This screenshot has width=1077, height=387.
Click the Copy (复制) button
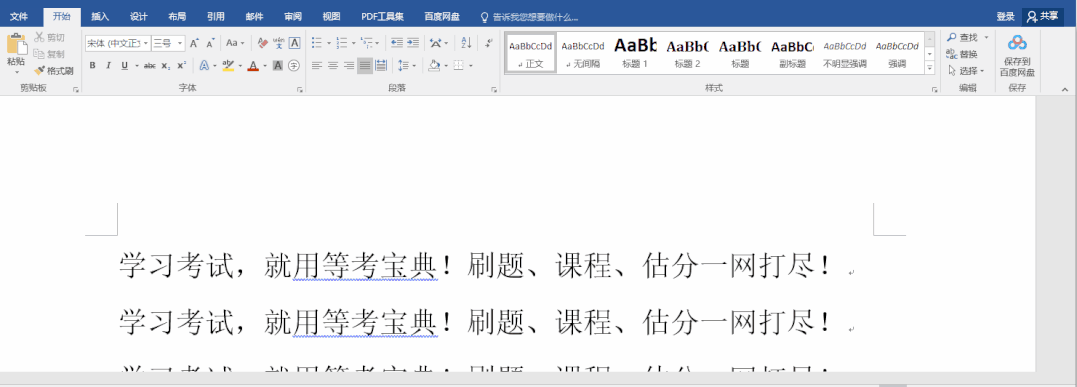(x=49, y=54)
